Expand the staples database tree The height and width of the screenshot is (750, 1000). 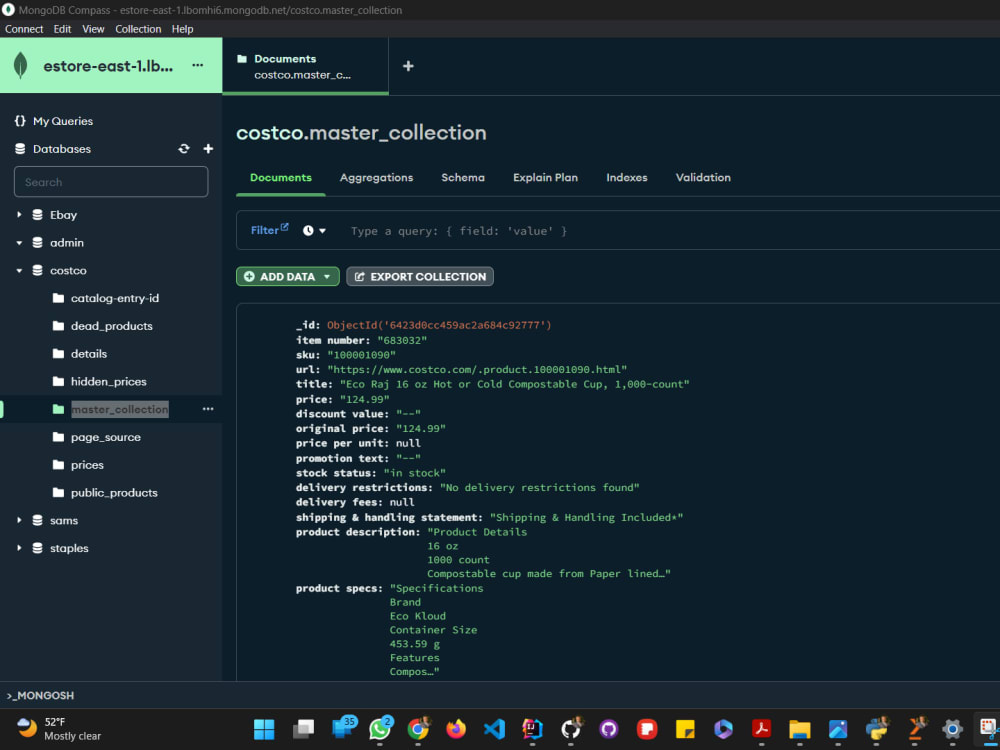(x=19, y=548)
